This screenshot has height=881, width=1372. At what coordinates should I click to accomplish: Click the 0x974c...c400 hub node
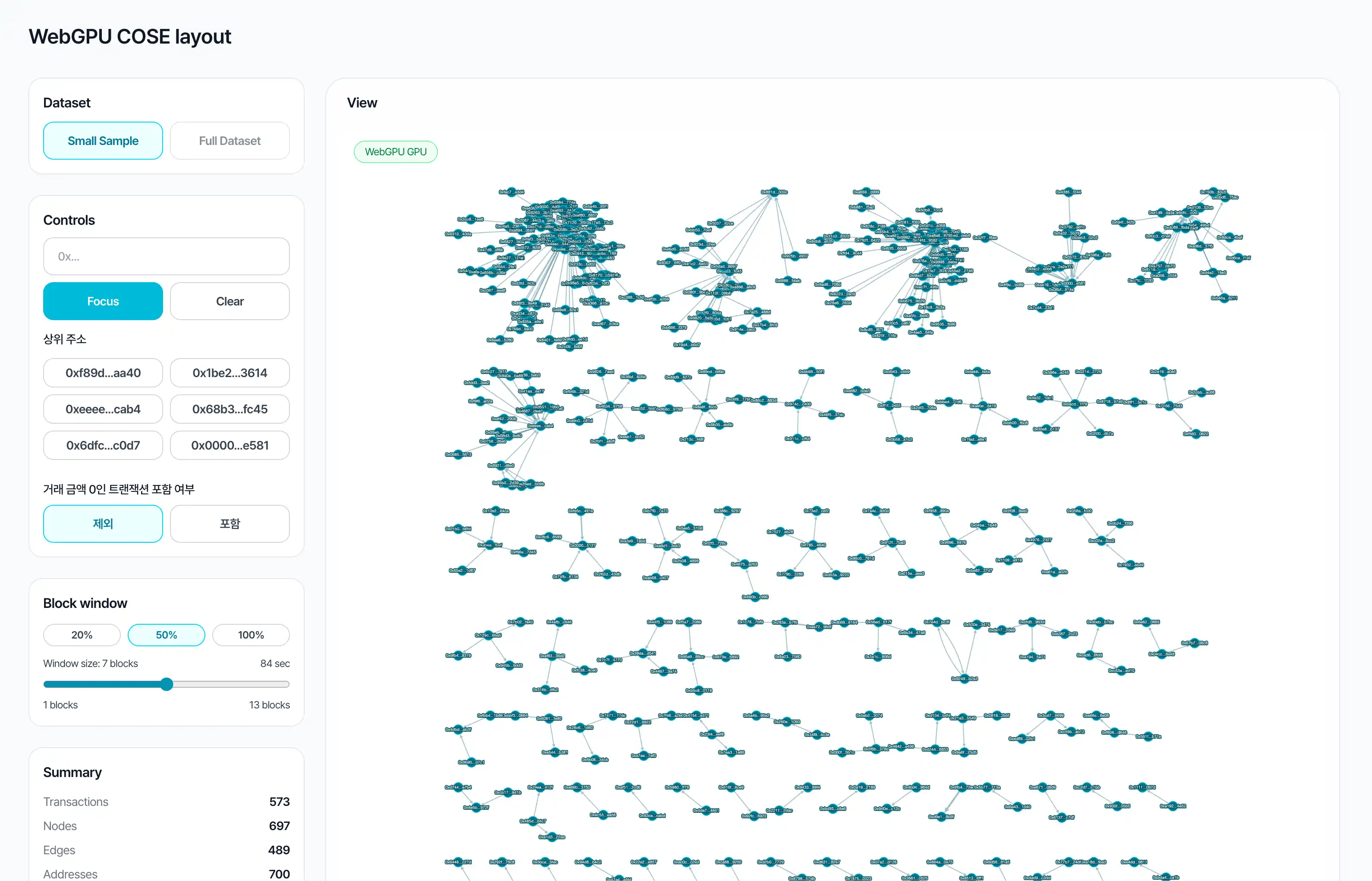pyautogui.click(x=798, y=404)
